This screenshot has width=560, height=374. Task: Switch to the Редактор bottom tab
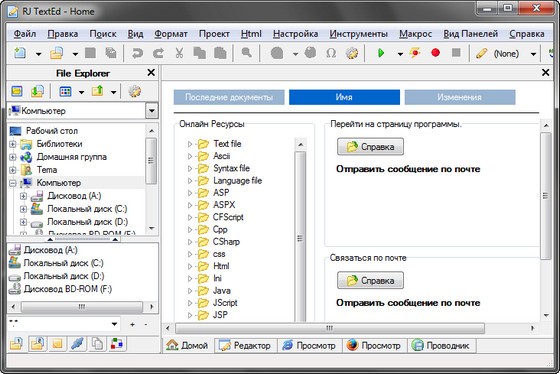245,345
